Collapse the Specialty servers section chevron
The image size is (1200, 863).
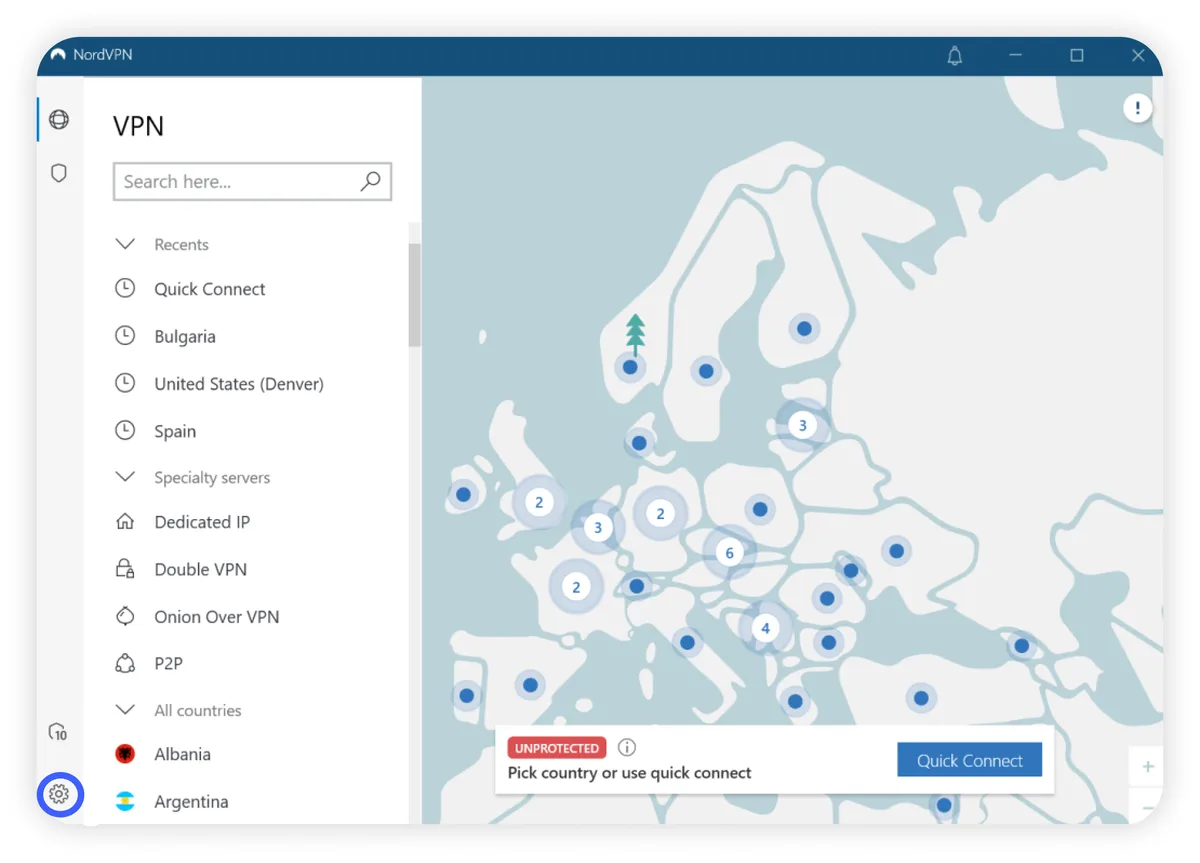pos(125,477)
